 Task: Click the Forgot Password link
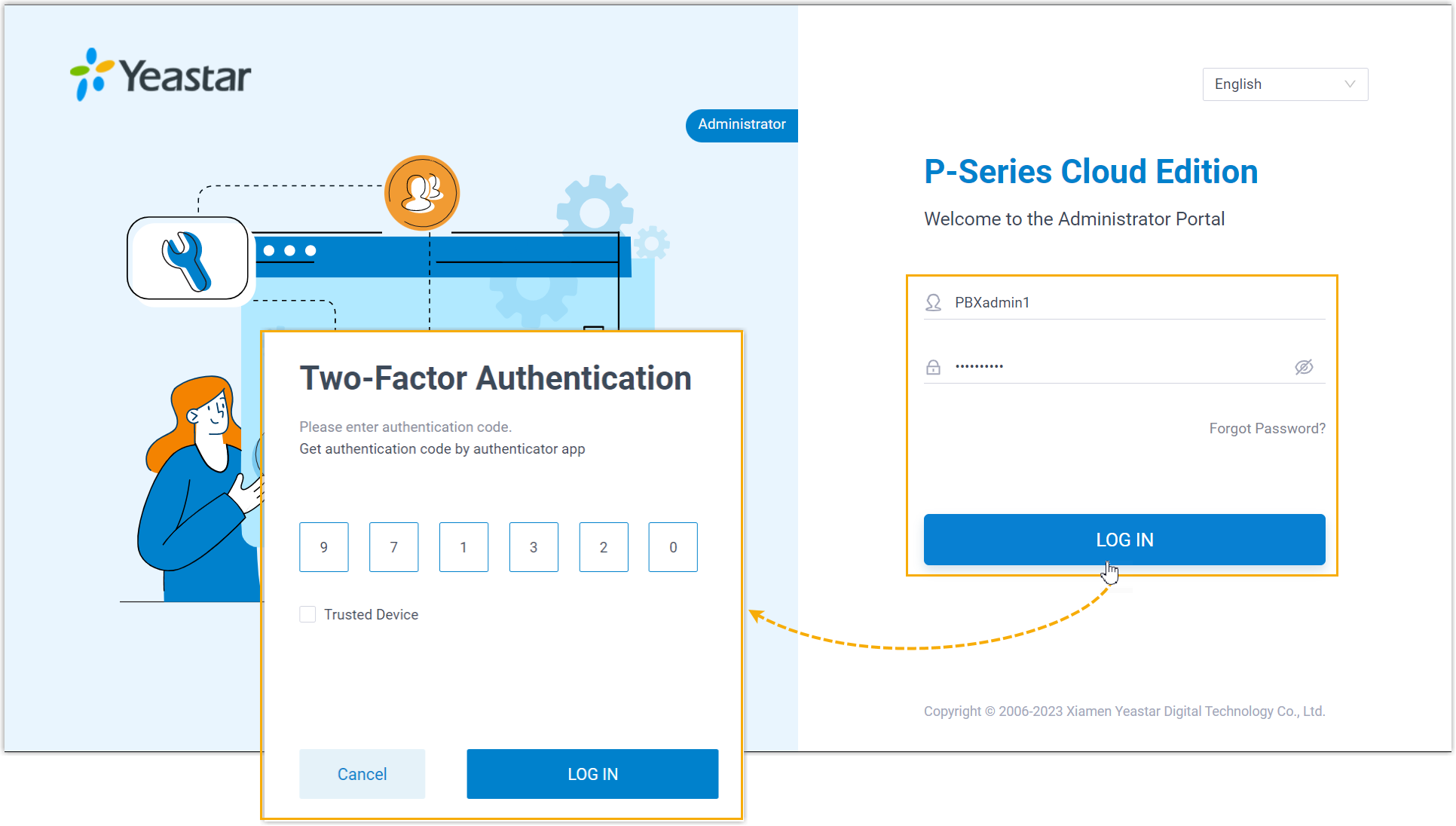[x=1267, y=428]
